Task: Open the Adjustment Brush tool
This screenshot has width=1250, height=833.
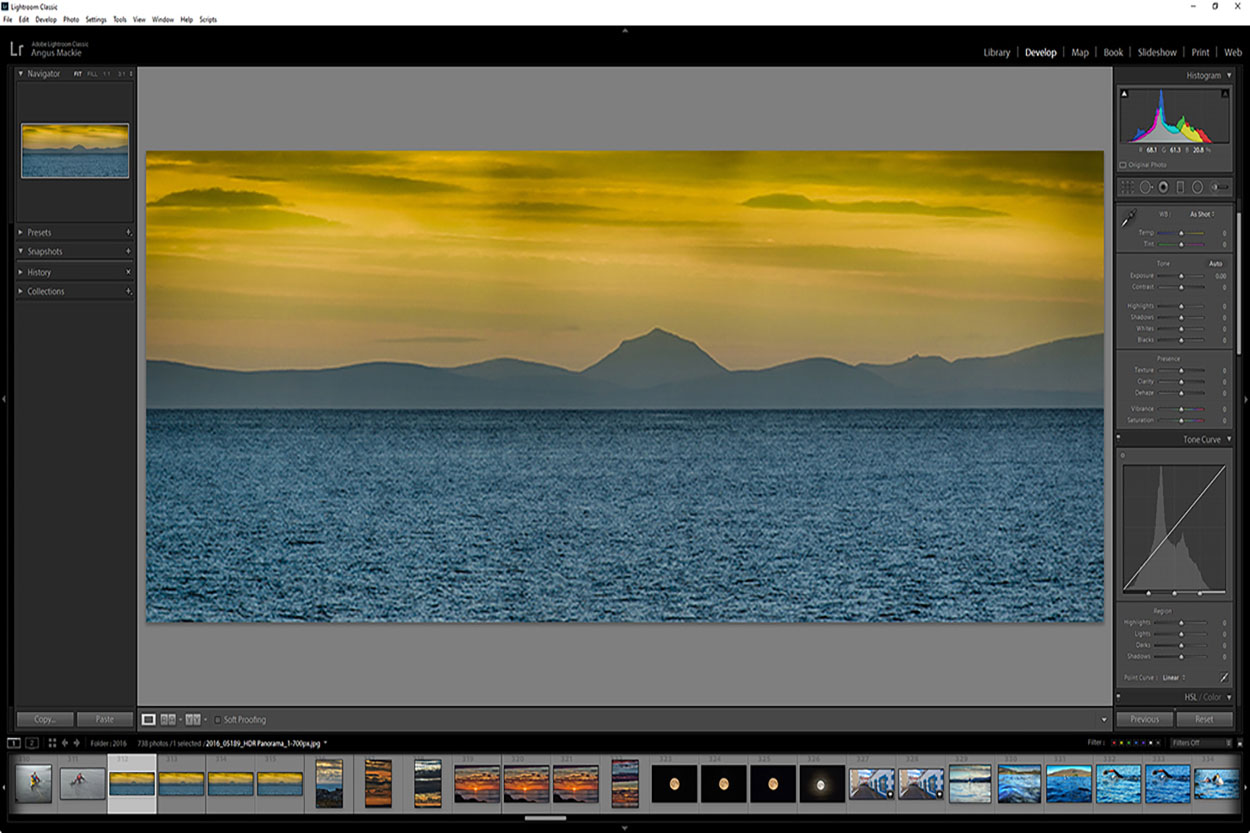Action: (1218, 187)
